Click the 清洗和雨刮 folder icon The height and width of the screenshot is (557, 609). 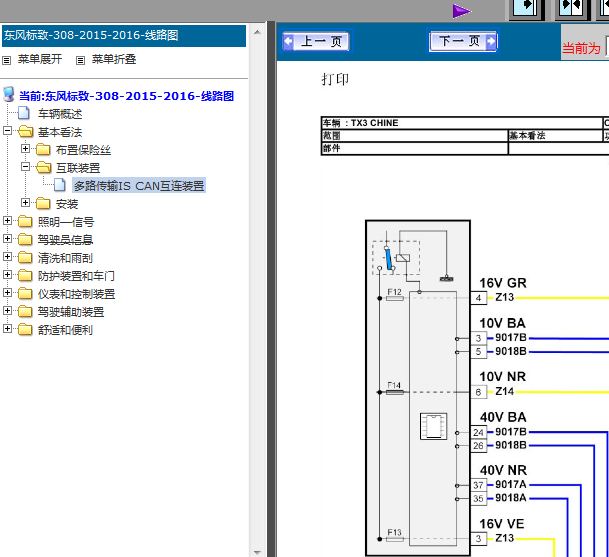click(25, 257)
